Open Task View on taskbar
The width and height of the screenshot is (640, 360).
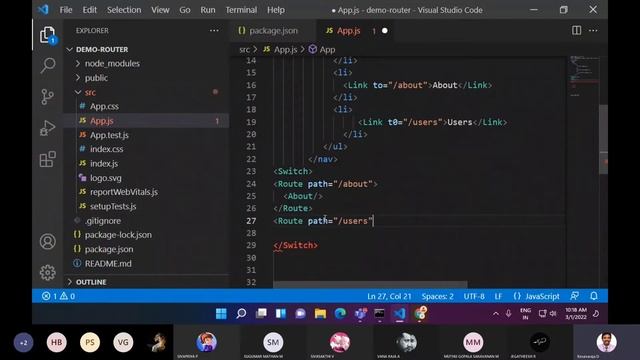pyautogui.click(x=261, y=313)
